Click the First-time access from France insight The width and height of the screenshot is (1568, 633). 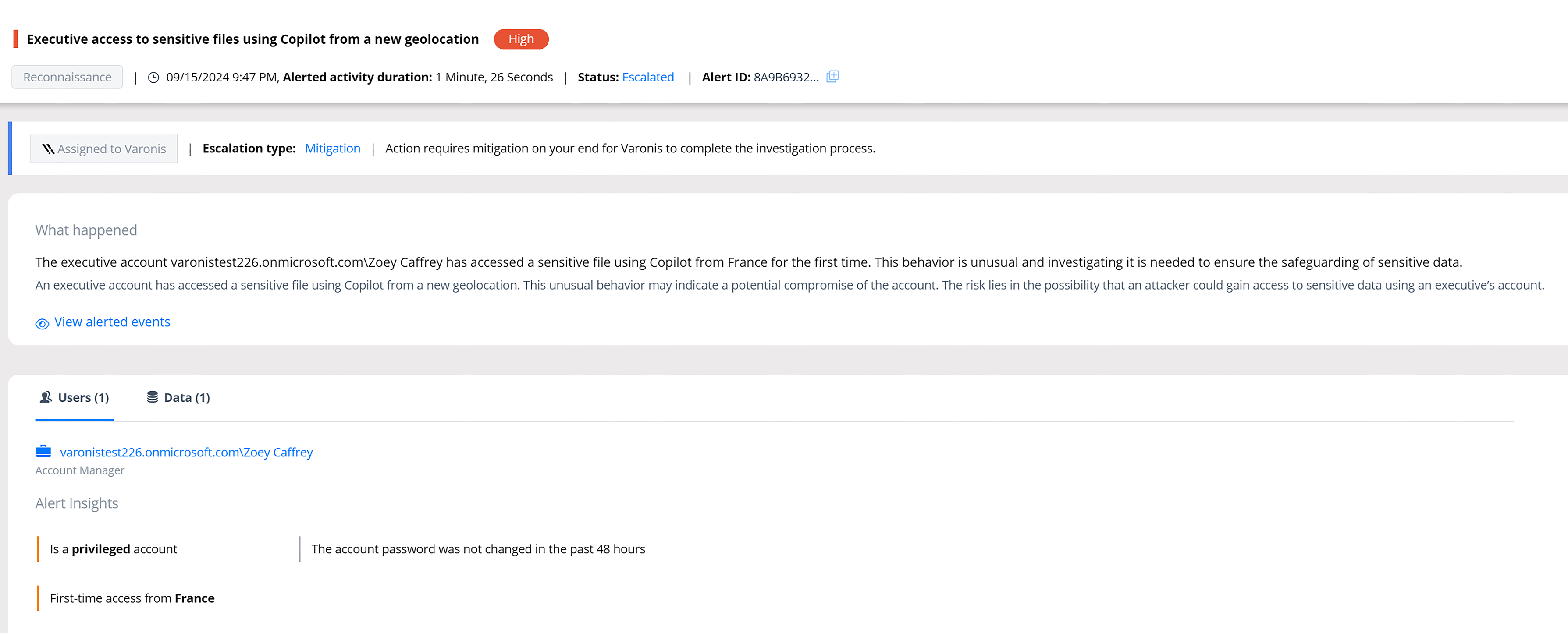point(132,598)
